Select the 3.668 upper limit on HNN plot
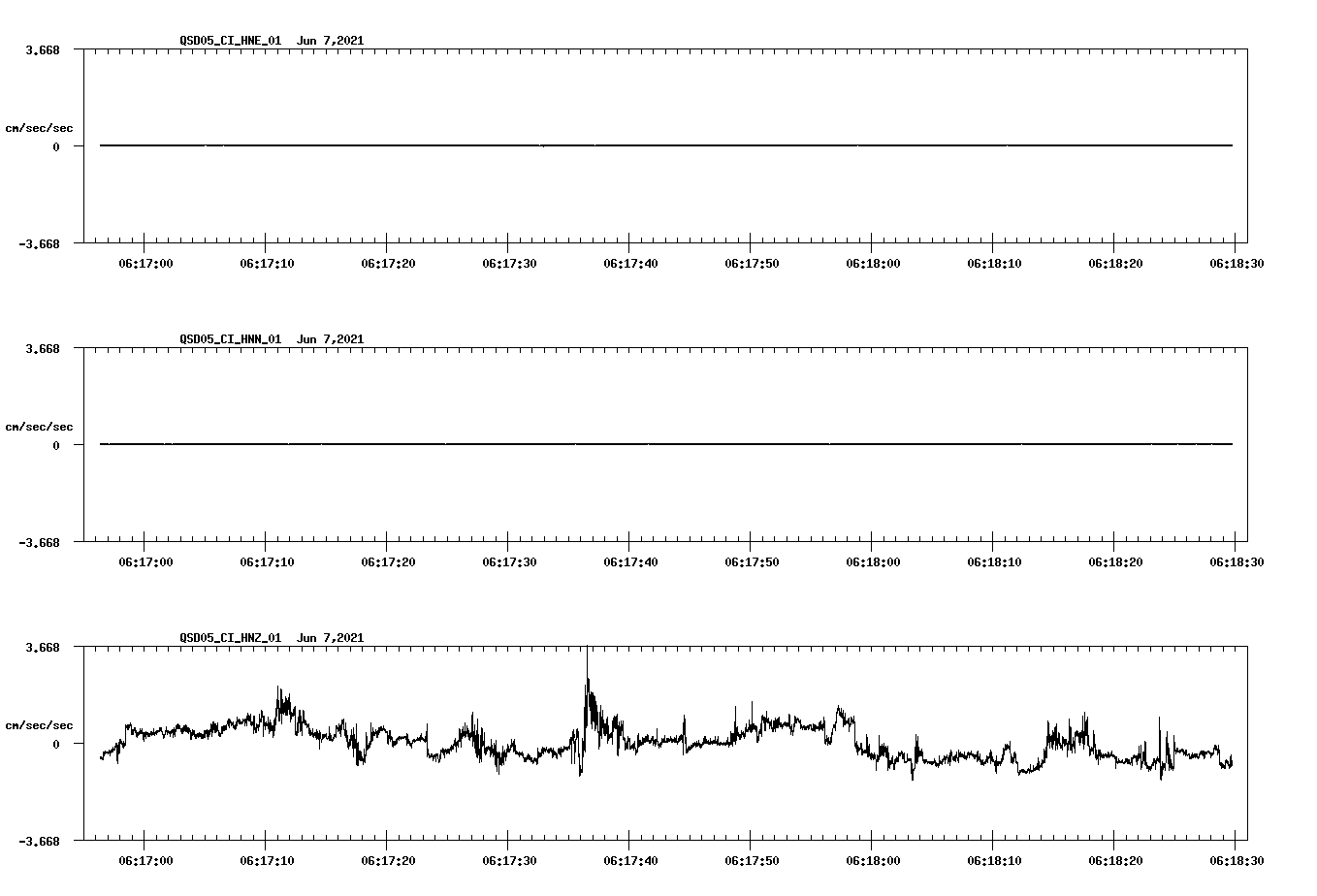The height and width of the screenshot is (896, 1317). click(43, 349)
